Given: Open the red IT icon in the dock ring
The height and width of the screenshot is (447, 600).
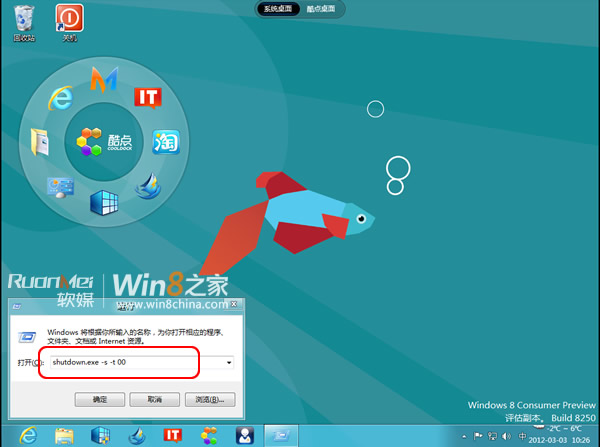Looking at the screenshot, I should [x=148, y=97].
